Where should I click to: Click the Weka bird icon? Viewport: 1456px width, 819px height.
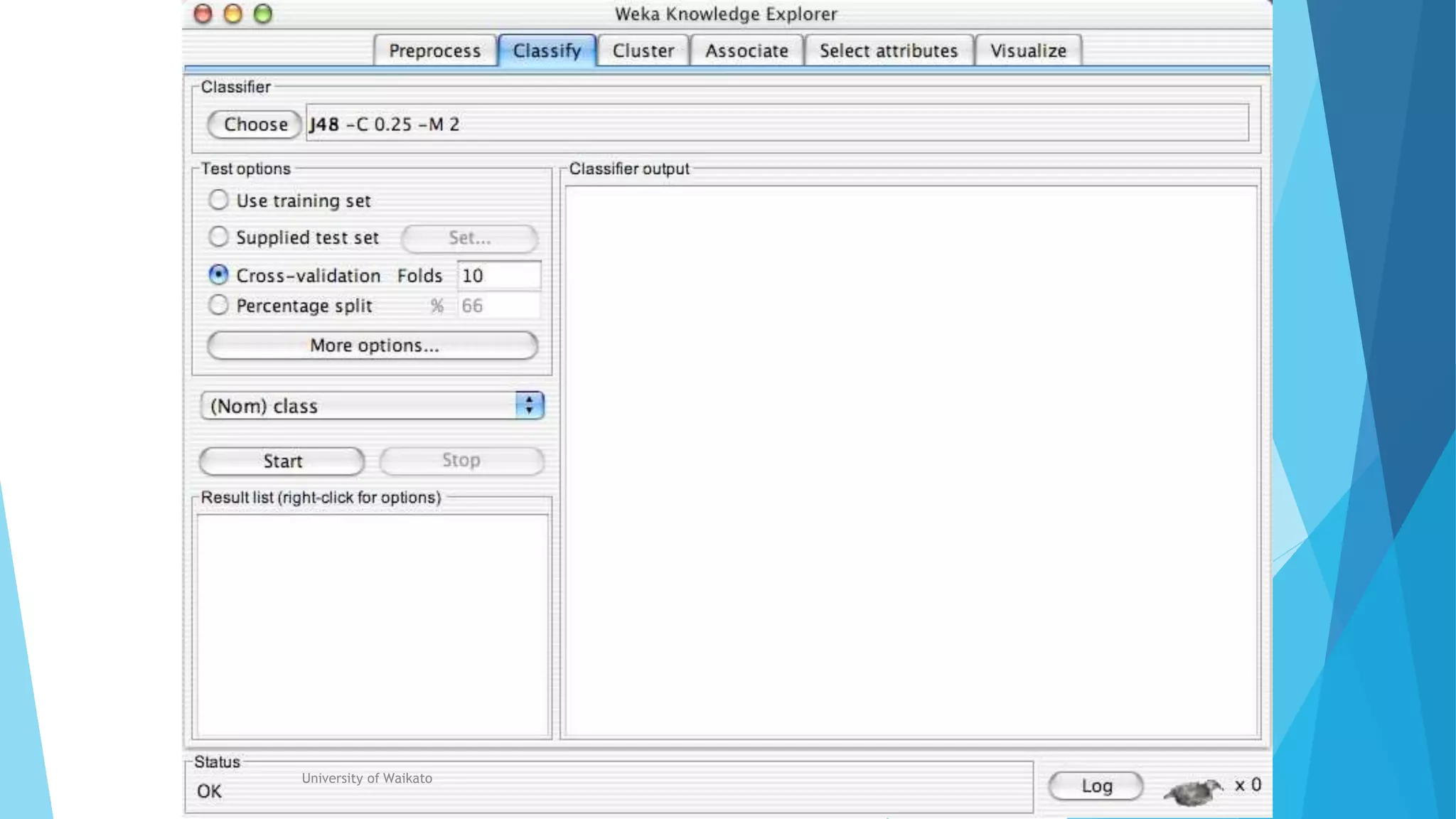tap(1194, 790)
